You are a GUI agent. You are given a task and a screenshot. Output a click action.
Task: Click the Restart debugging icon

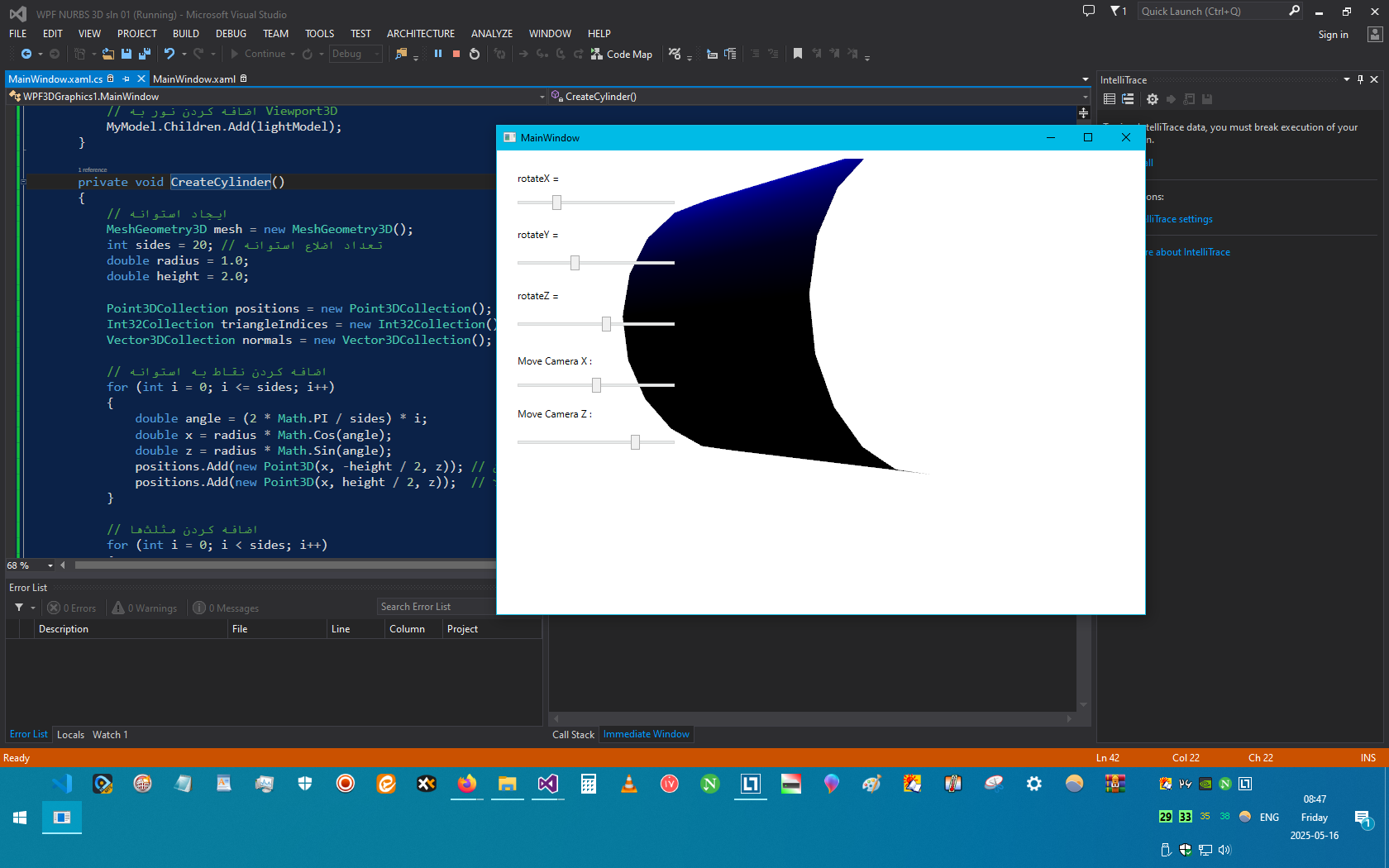point(475,54)
